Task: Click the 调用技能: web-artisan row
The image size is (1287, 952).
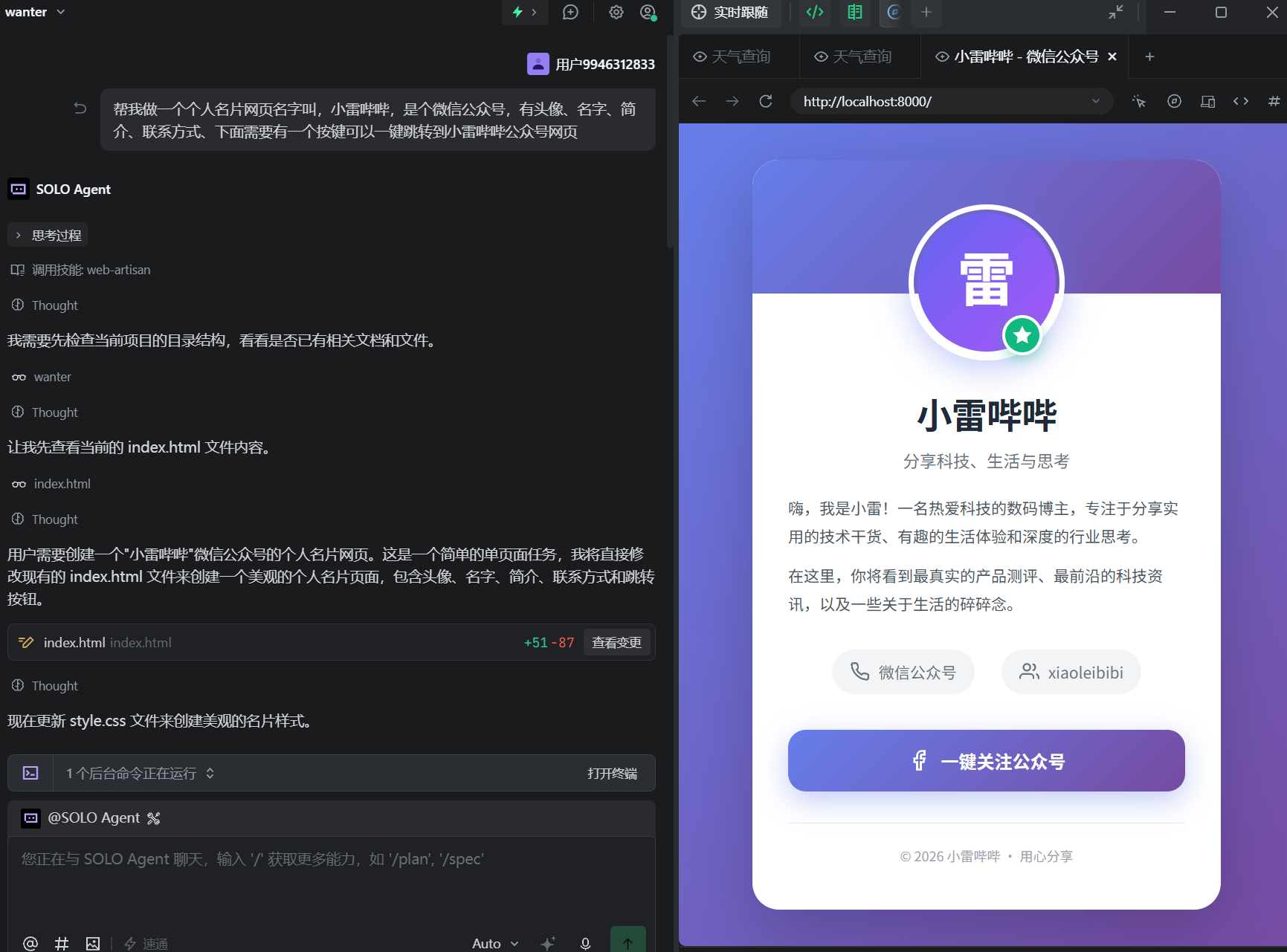Action: click(80, 270)
